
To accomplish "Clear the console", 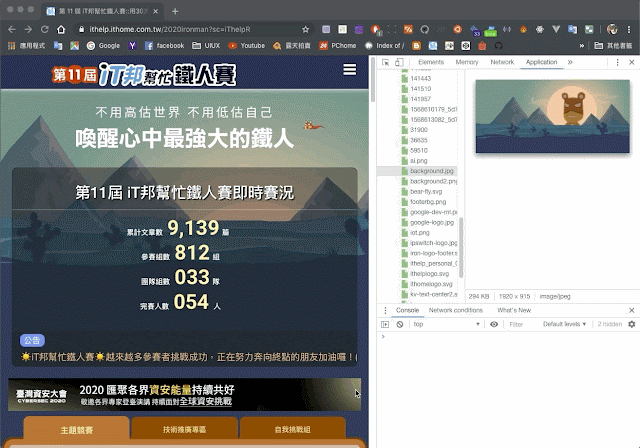I will pos(400,324).
